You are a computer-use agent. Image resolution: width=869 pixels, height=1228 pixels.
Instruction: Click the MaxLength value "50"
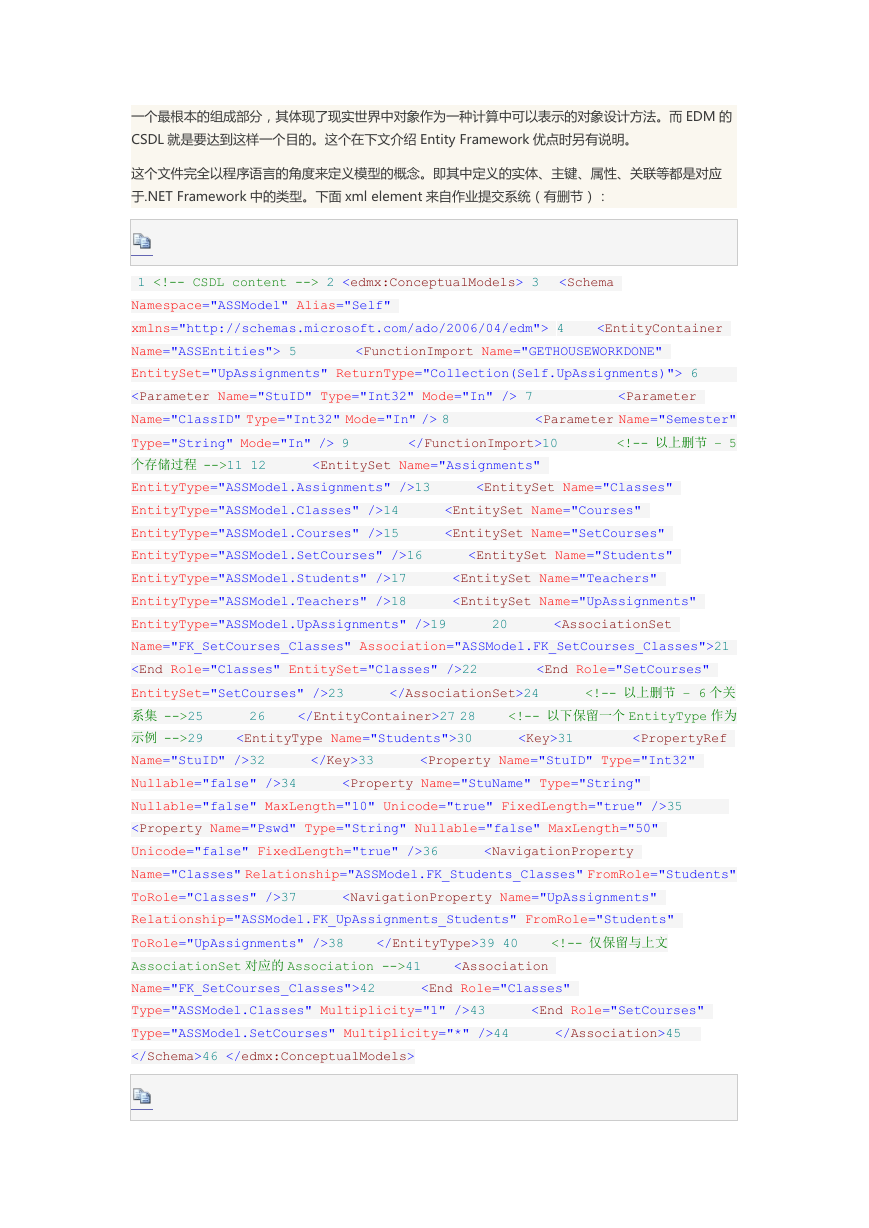click(643, 830)
